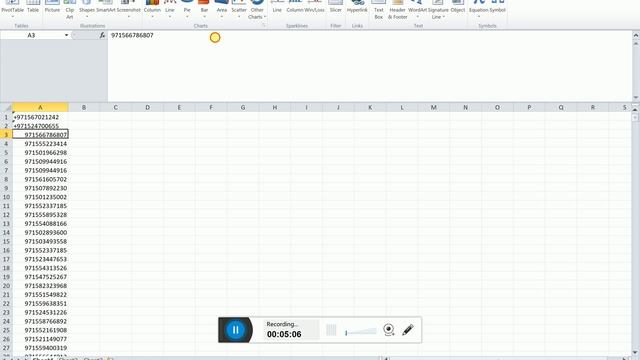Viewport: 640px width, 360px height.
Task: Insert a Text Box
Action: click(x=379, y=10)
